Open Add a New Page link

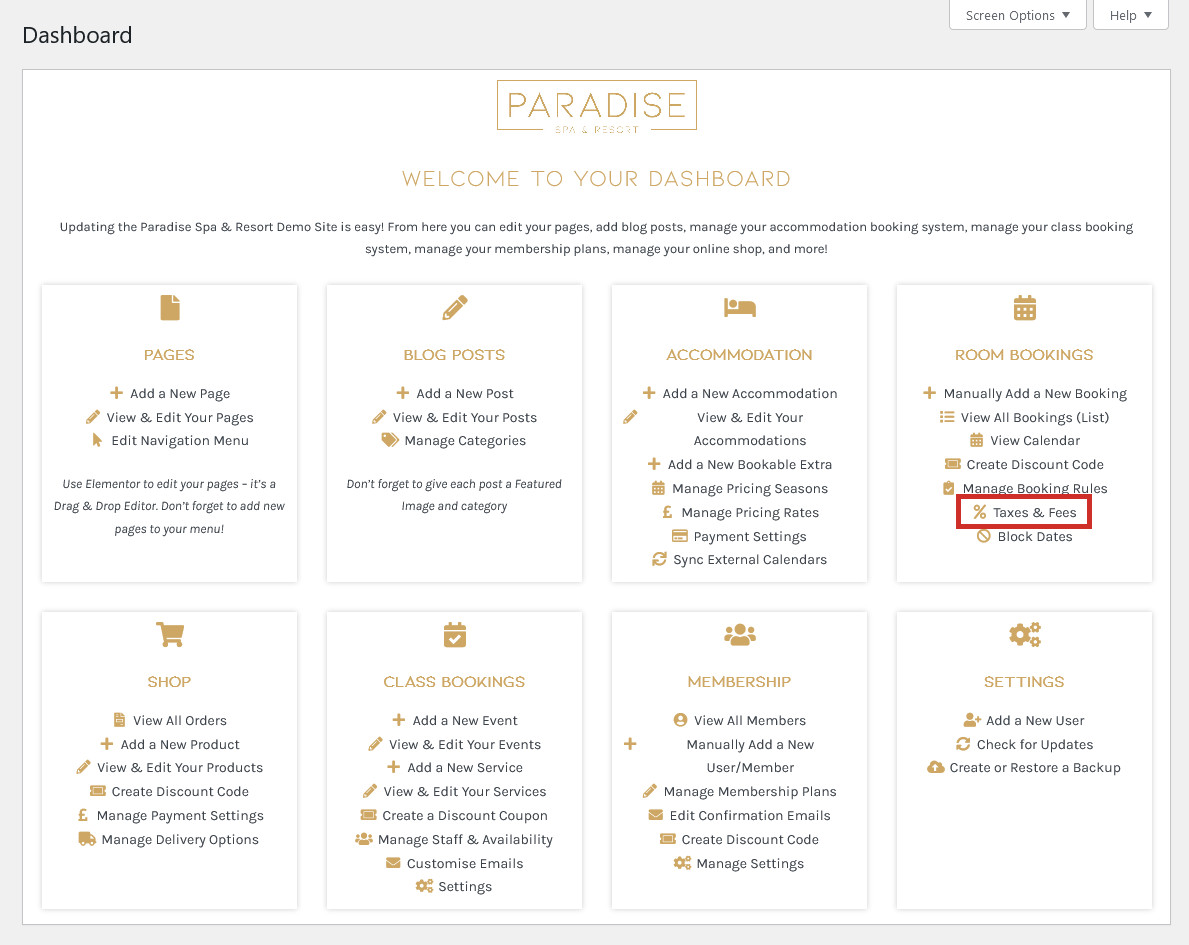pyautogui.click(x=180, y=394)
